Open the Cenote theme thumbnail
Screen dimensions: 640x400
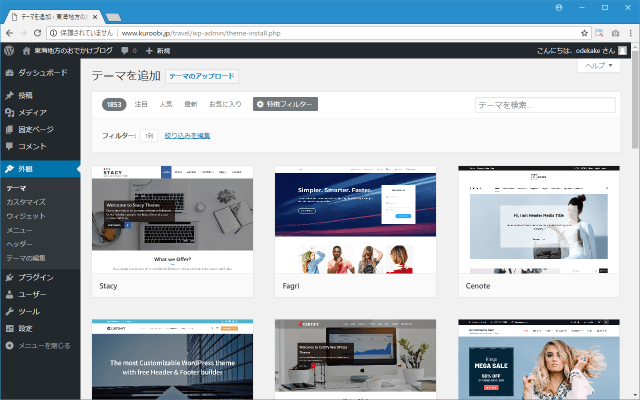[539, 220]
